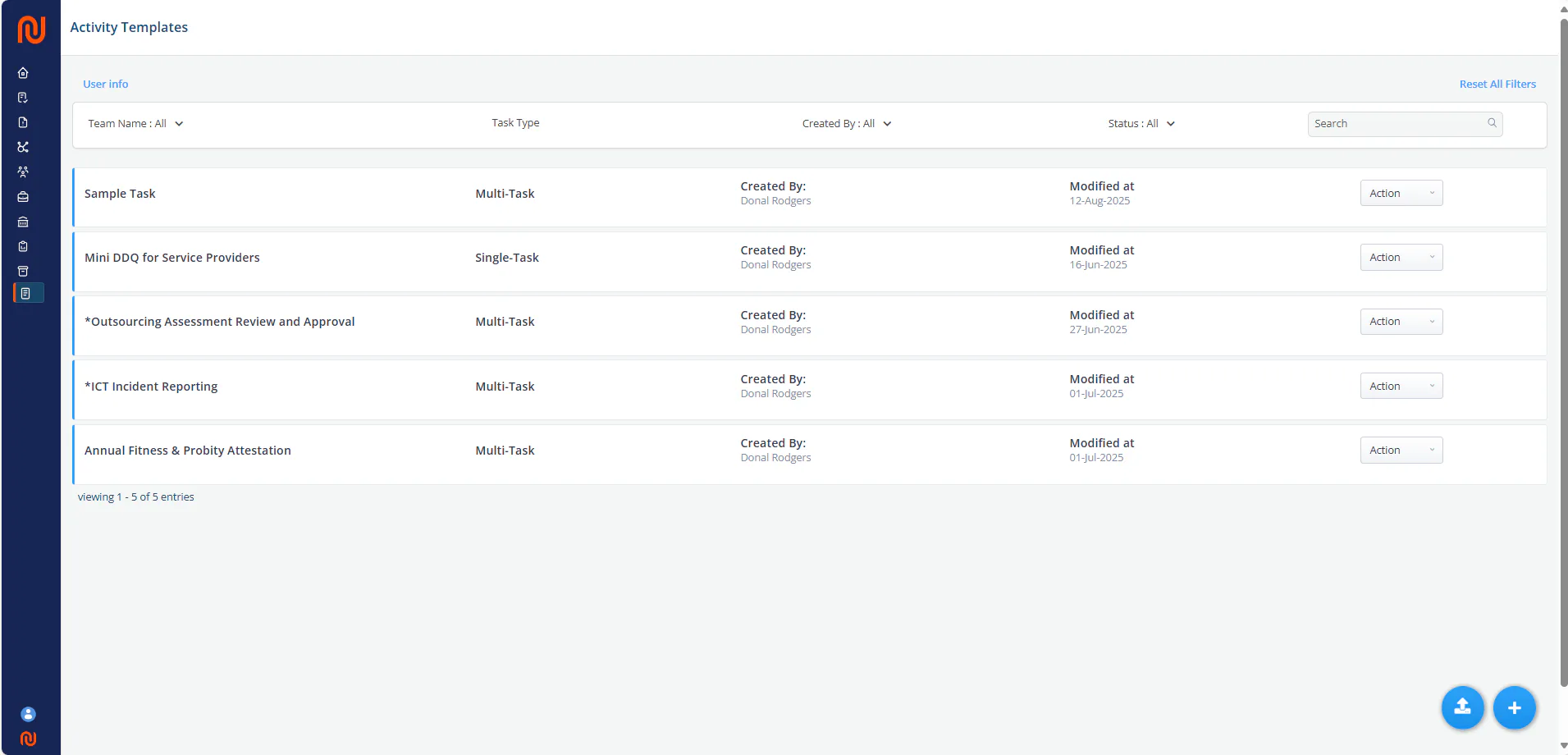Click Single-Task type in Mini DDQ row
Screen dimensions: 1568x755
click(x=506, y=258)
